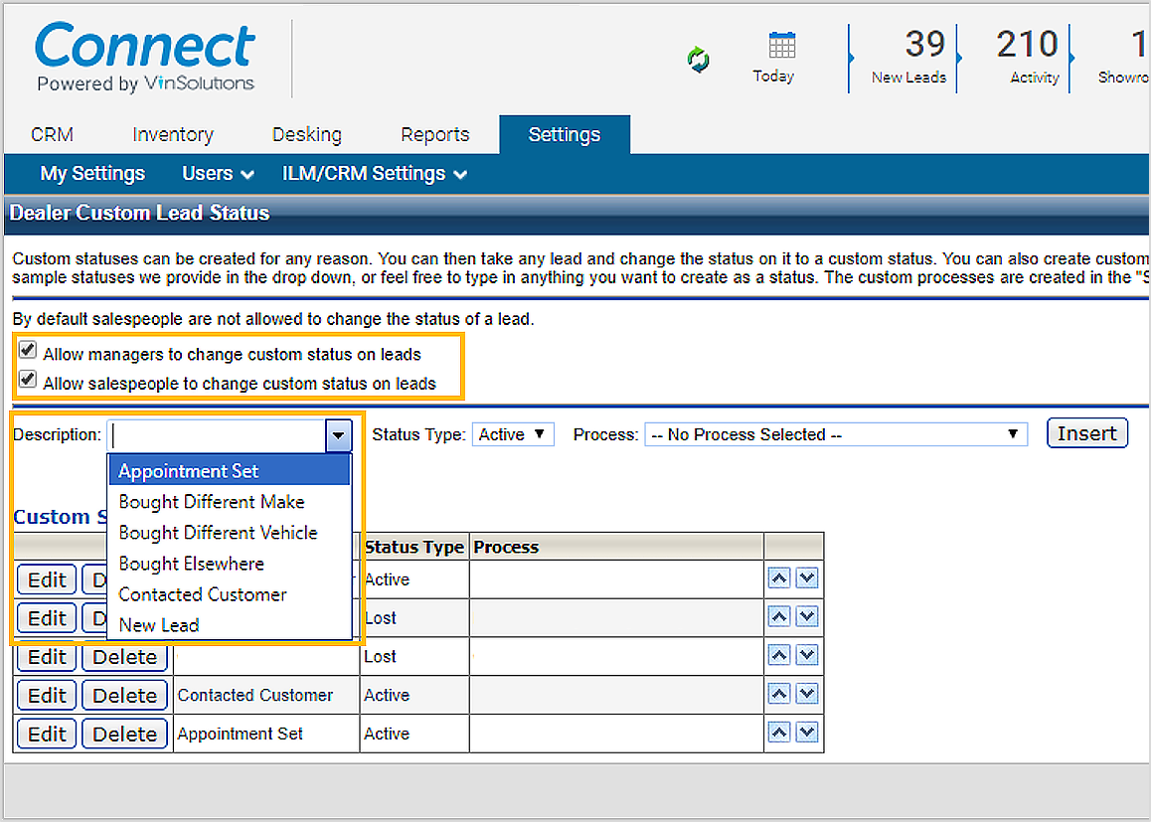Move Contacted Customer status down
Image resolution: width=1151 pixels, height=822 pixels.
pyautogui.click(x=807, y=694)
